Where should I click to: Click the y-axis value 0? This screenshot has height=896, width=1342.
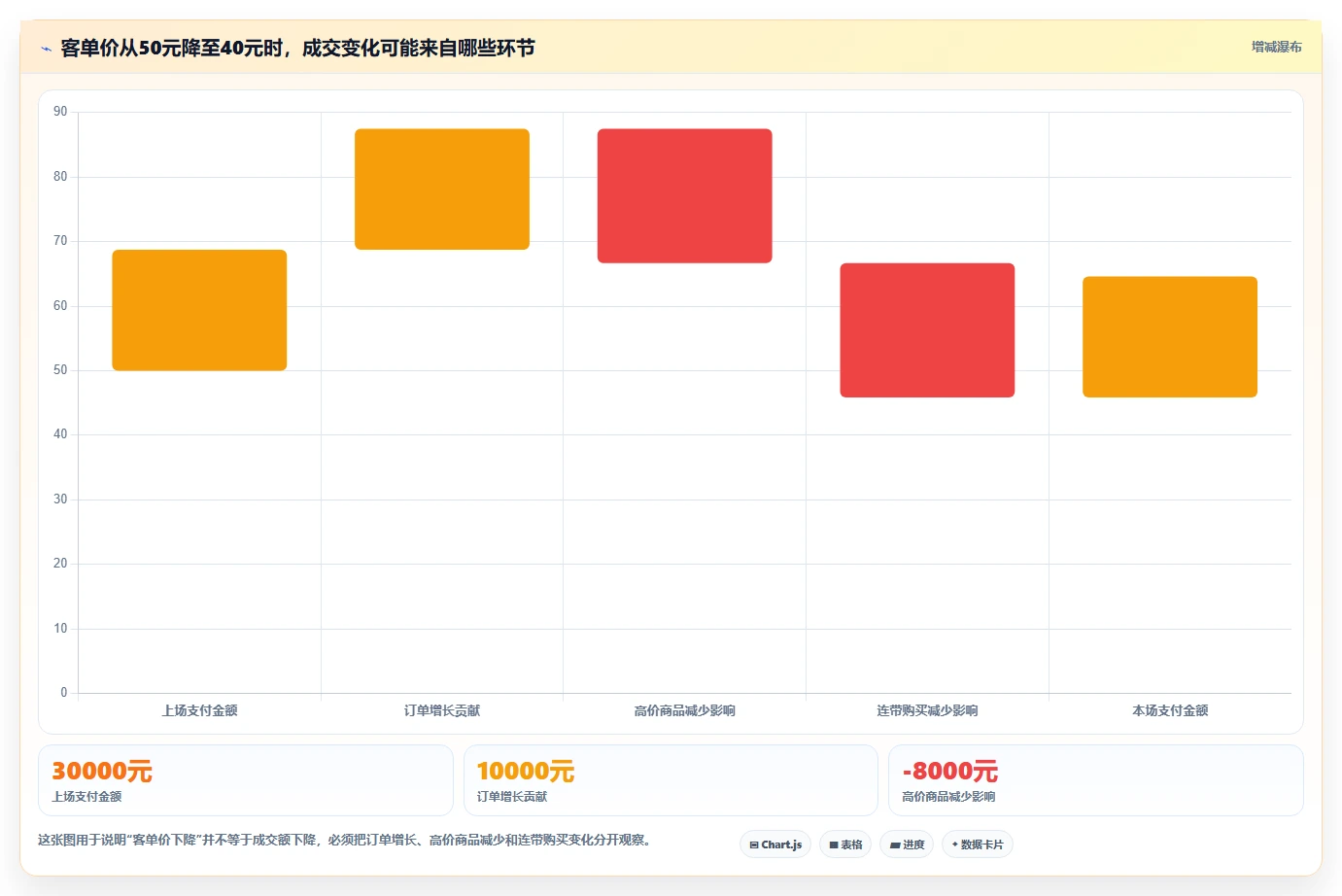[64, 693]
